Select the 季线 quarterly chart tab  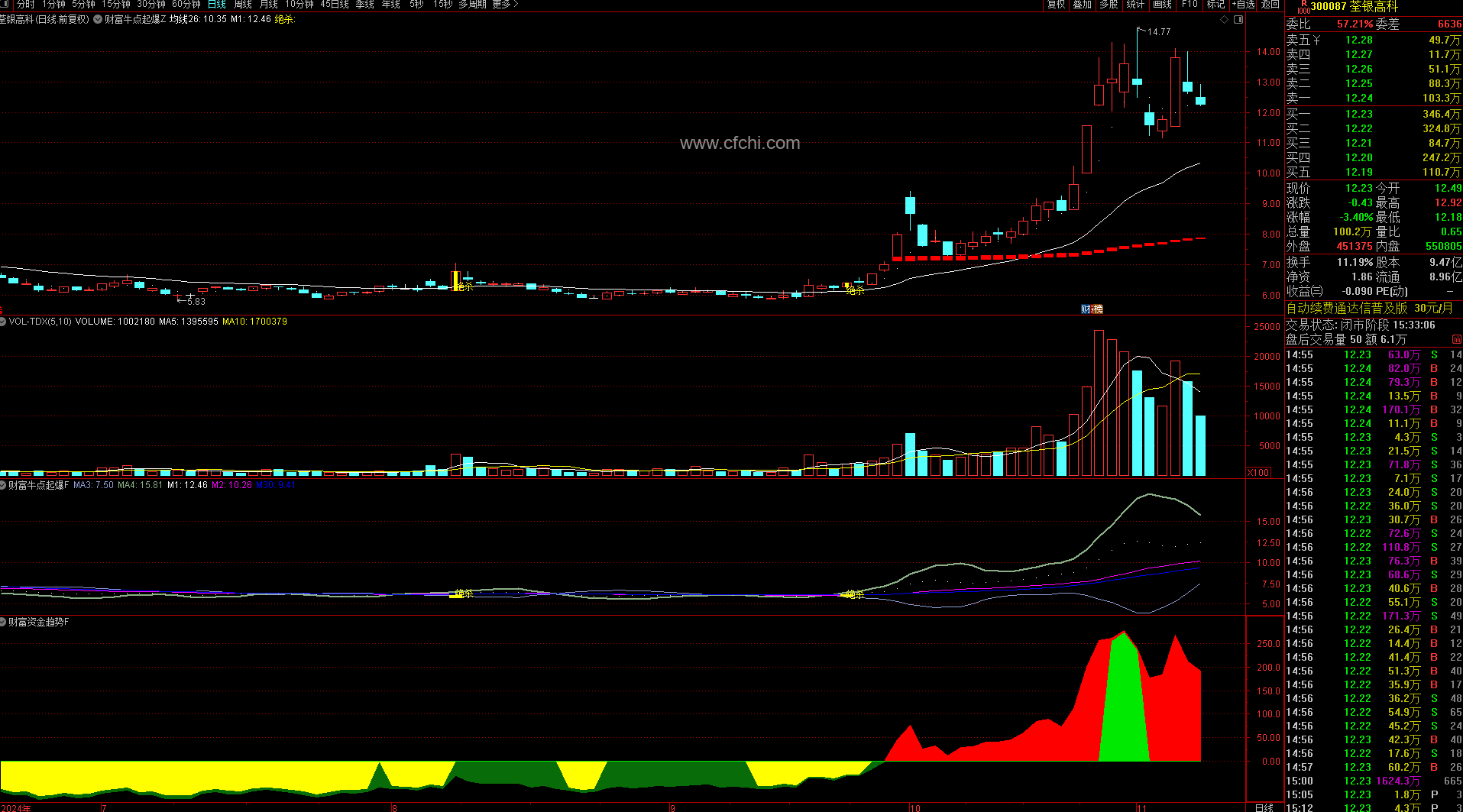pyautogui.click(x=365, y=5)
